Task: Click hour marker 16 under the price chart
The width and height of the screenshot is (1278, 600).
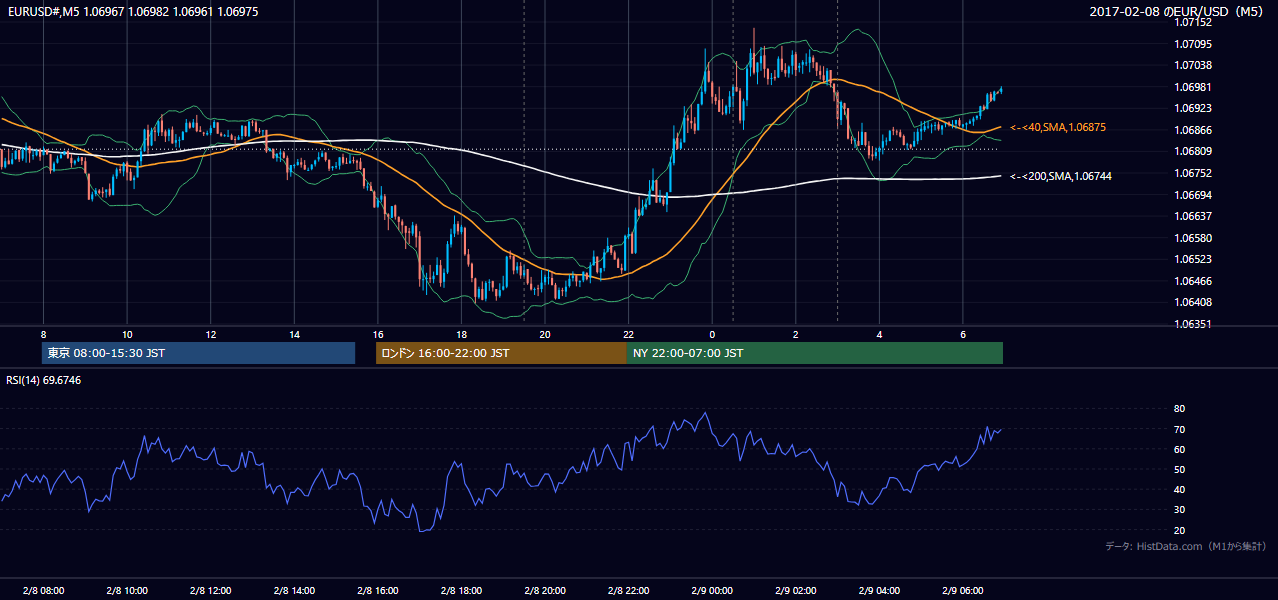Action: pyautogui.click(x=377, y=334)
